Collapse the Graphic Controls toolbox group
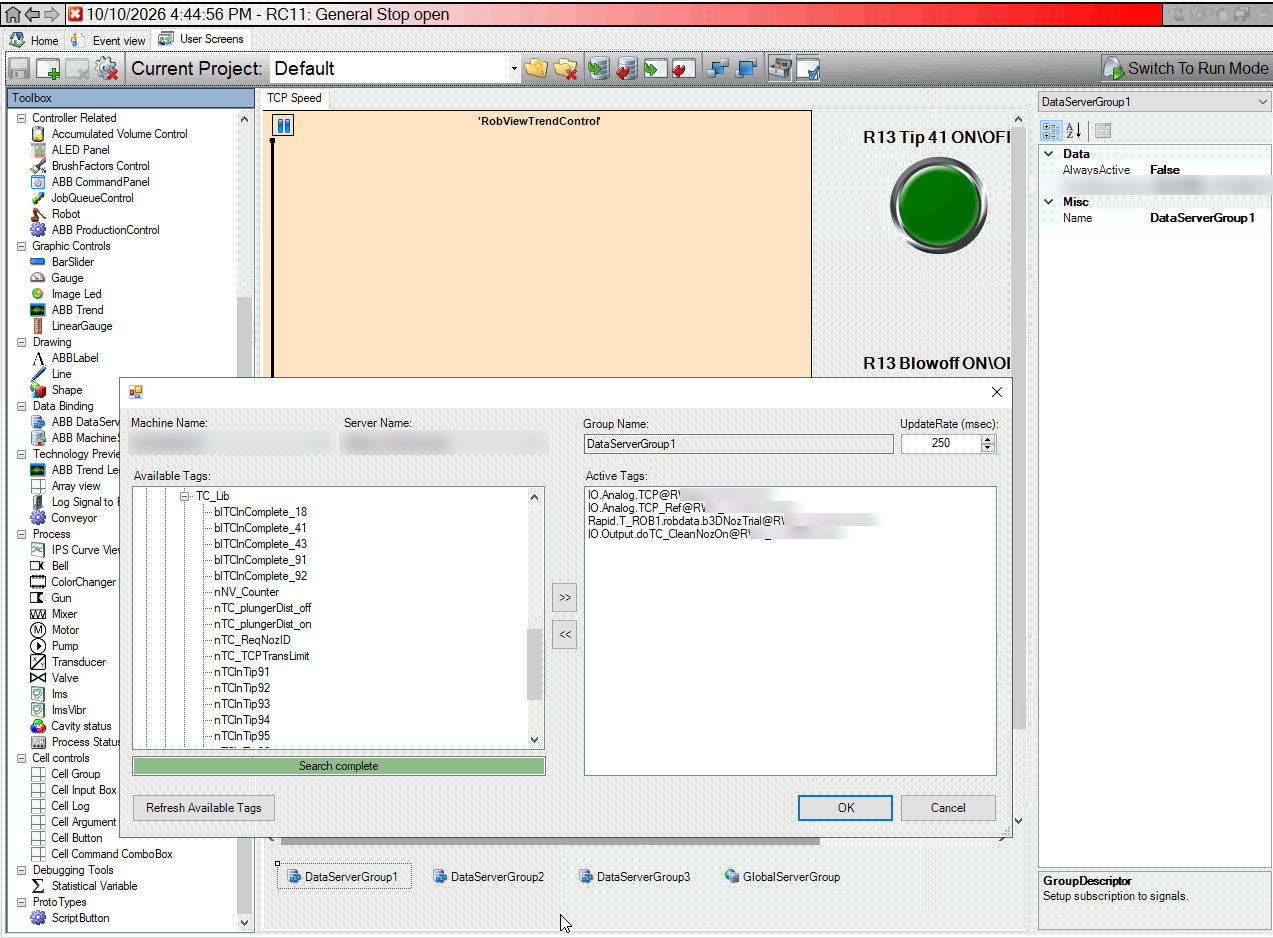This screenshot has height=938, width=1273. pos(22,246)
